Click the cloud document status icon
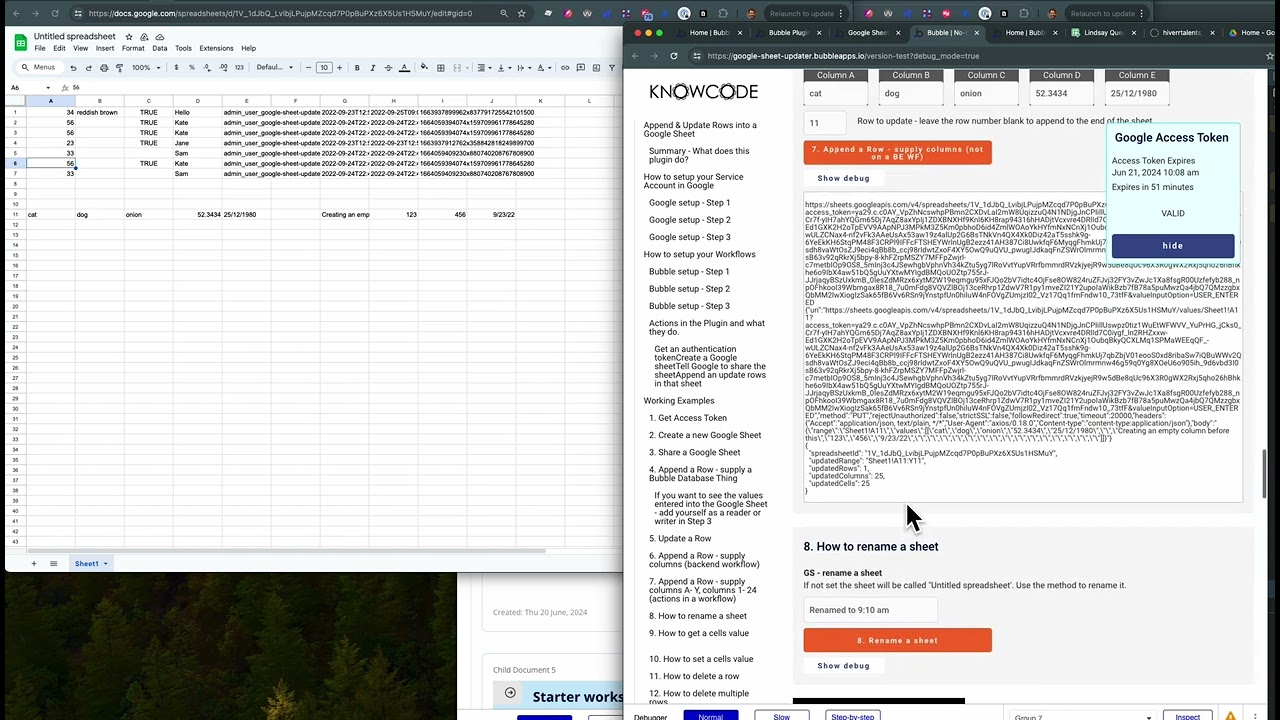Screen dimensions: 1280x720 coord(160,37)
